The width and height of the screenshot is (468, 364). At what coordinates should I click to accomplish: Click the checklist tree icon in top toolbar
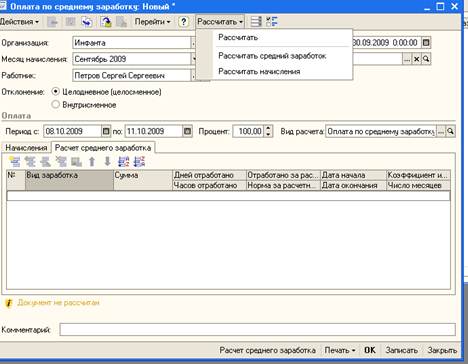[272, 22]
